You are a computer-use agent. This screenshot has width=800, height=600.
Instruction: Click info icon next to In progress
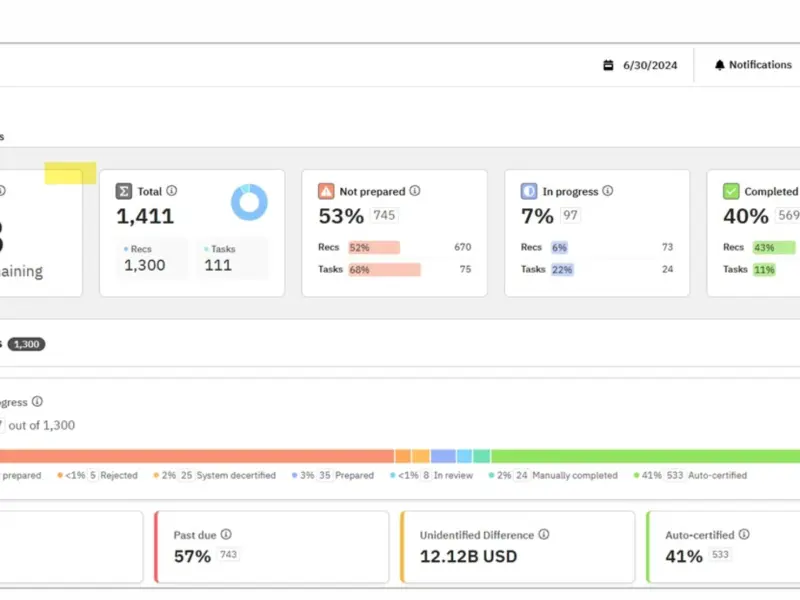pyautogui.click(x=608, y=191)
